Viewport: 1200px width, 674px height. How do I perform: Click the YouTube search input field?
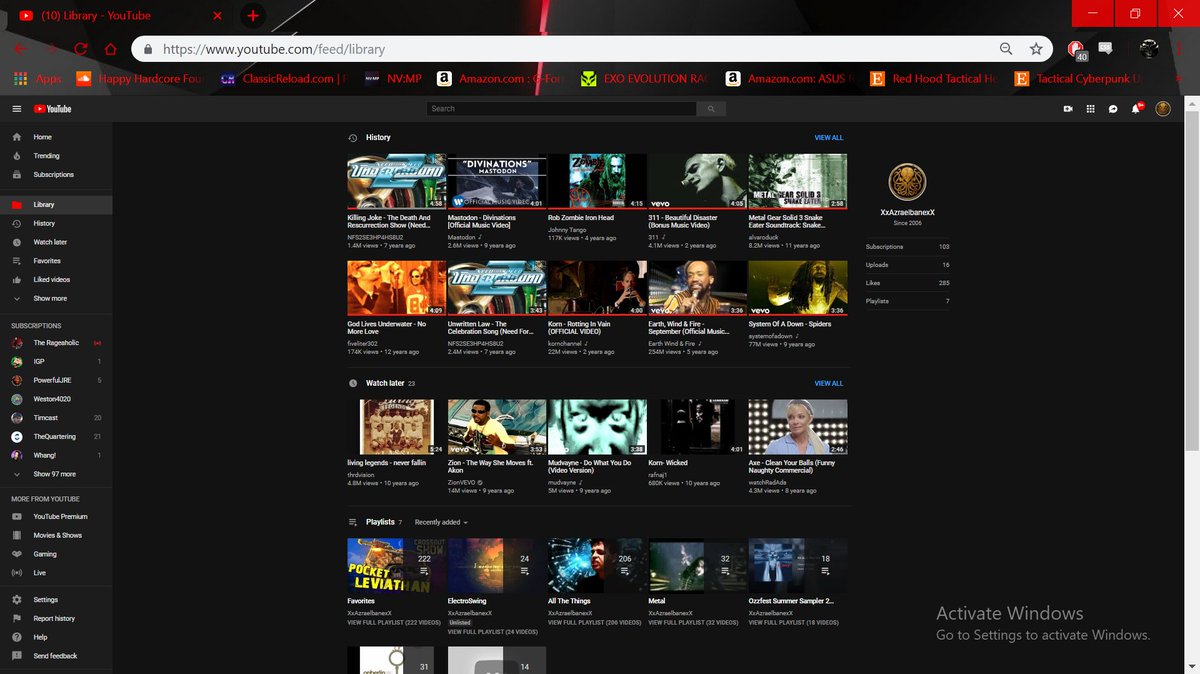[x=561, y=109]
